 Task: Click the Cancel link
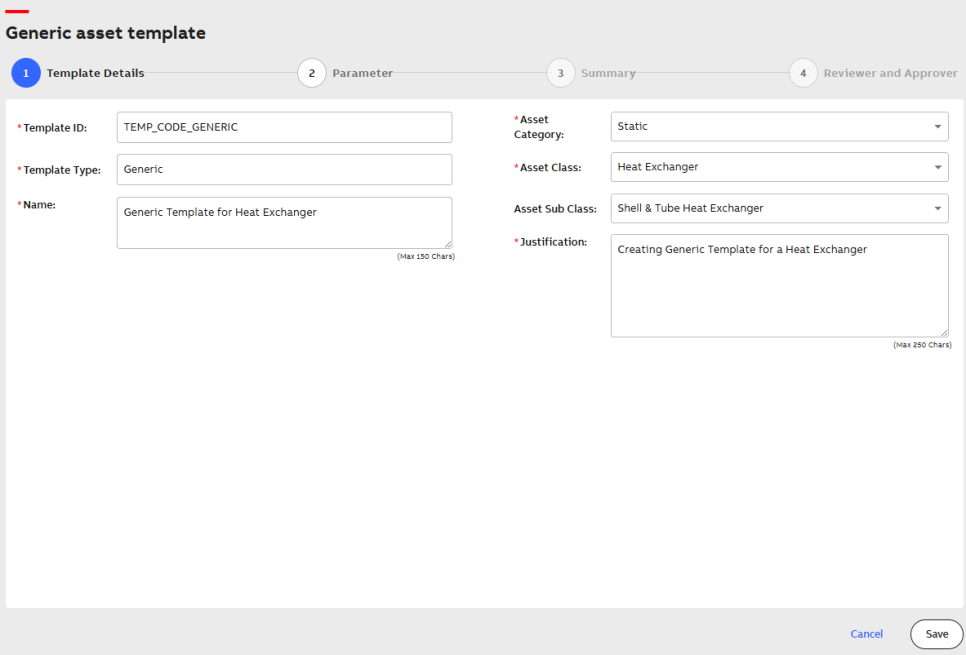click(x=866, y=634)
